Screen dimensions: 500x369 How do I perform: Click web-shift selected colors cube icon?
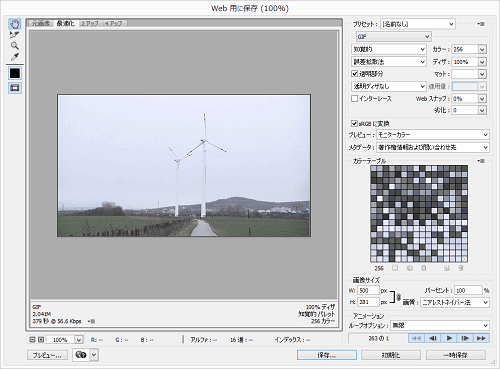pyautogui.click(x=410, y=268)
